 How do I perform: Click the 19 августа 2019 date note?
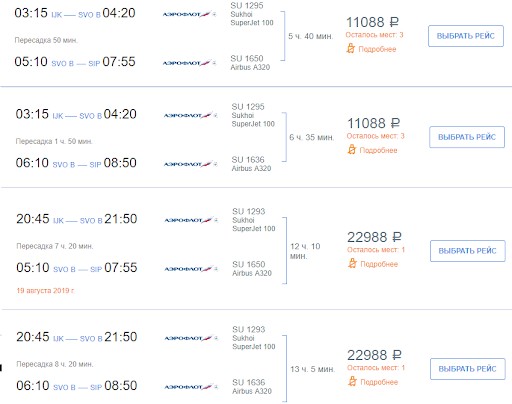[x=45, y=291]
